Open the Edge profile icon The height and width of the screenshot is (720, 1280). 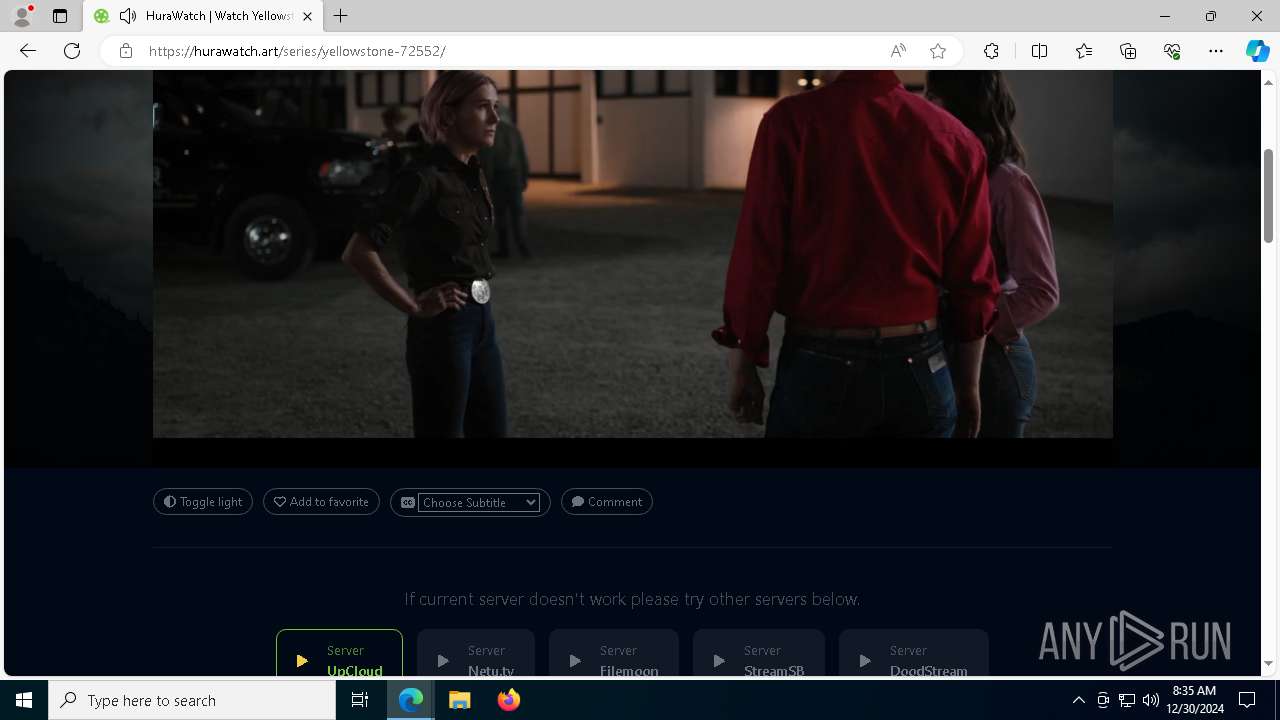(22, 16)
